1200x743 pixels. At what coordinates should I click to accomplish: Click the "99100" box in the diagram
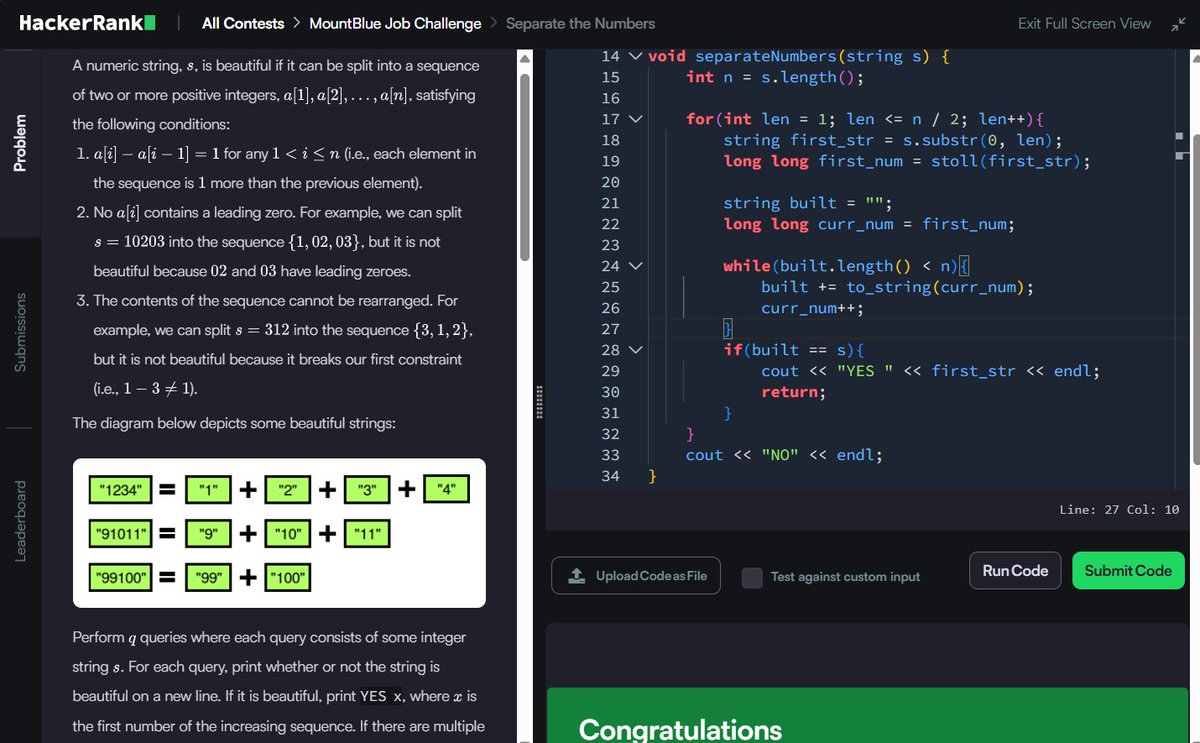point(121,577)
